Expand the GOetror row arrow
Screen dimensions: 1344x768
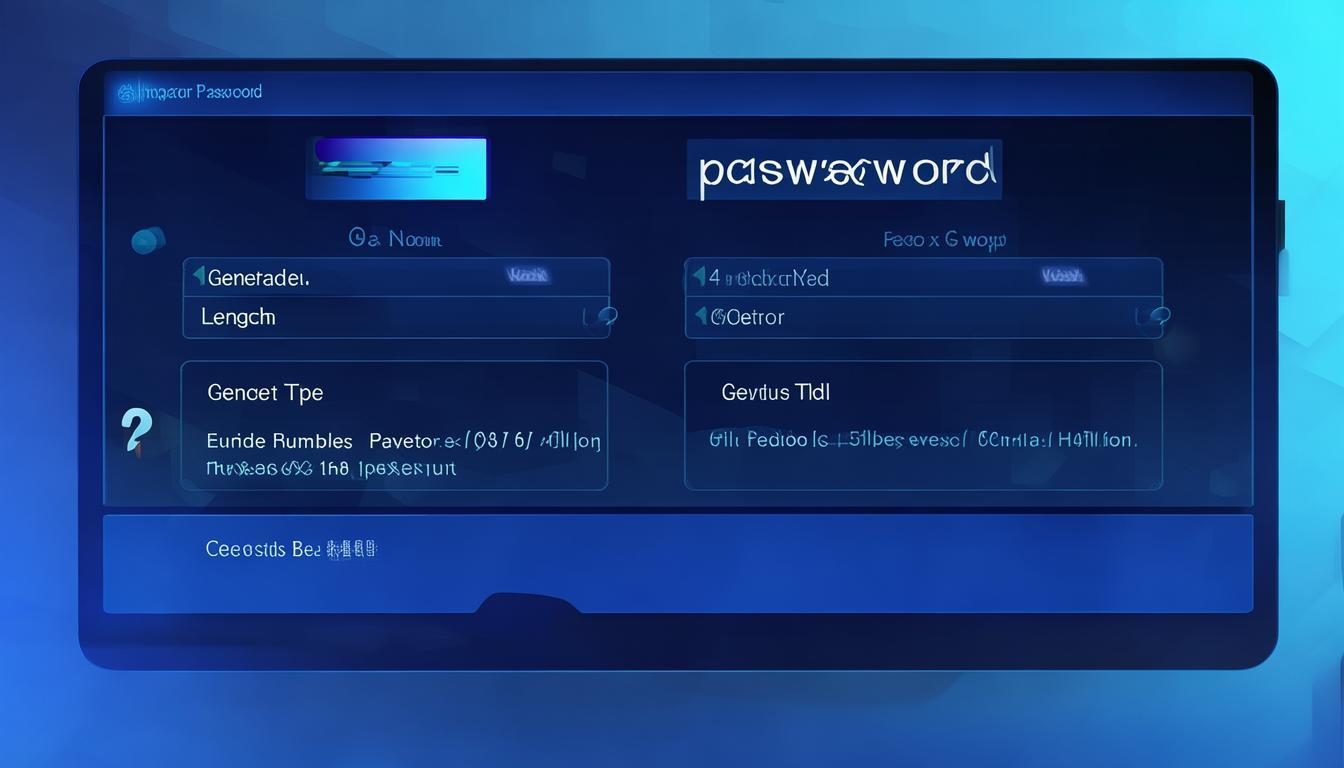701,317
